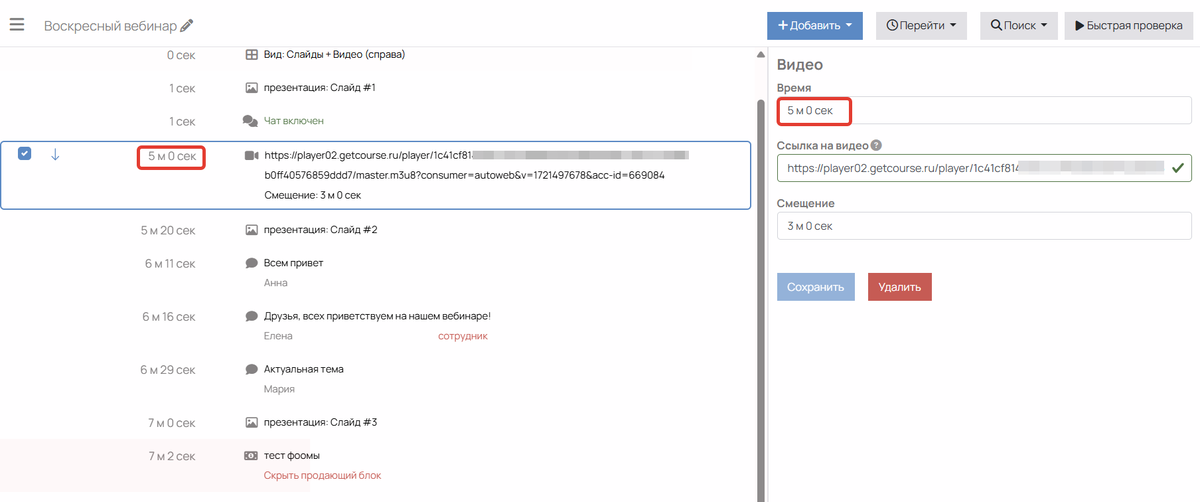Click the red Удалить button

[x=900, y=287]
